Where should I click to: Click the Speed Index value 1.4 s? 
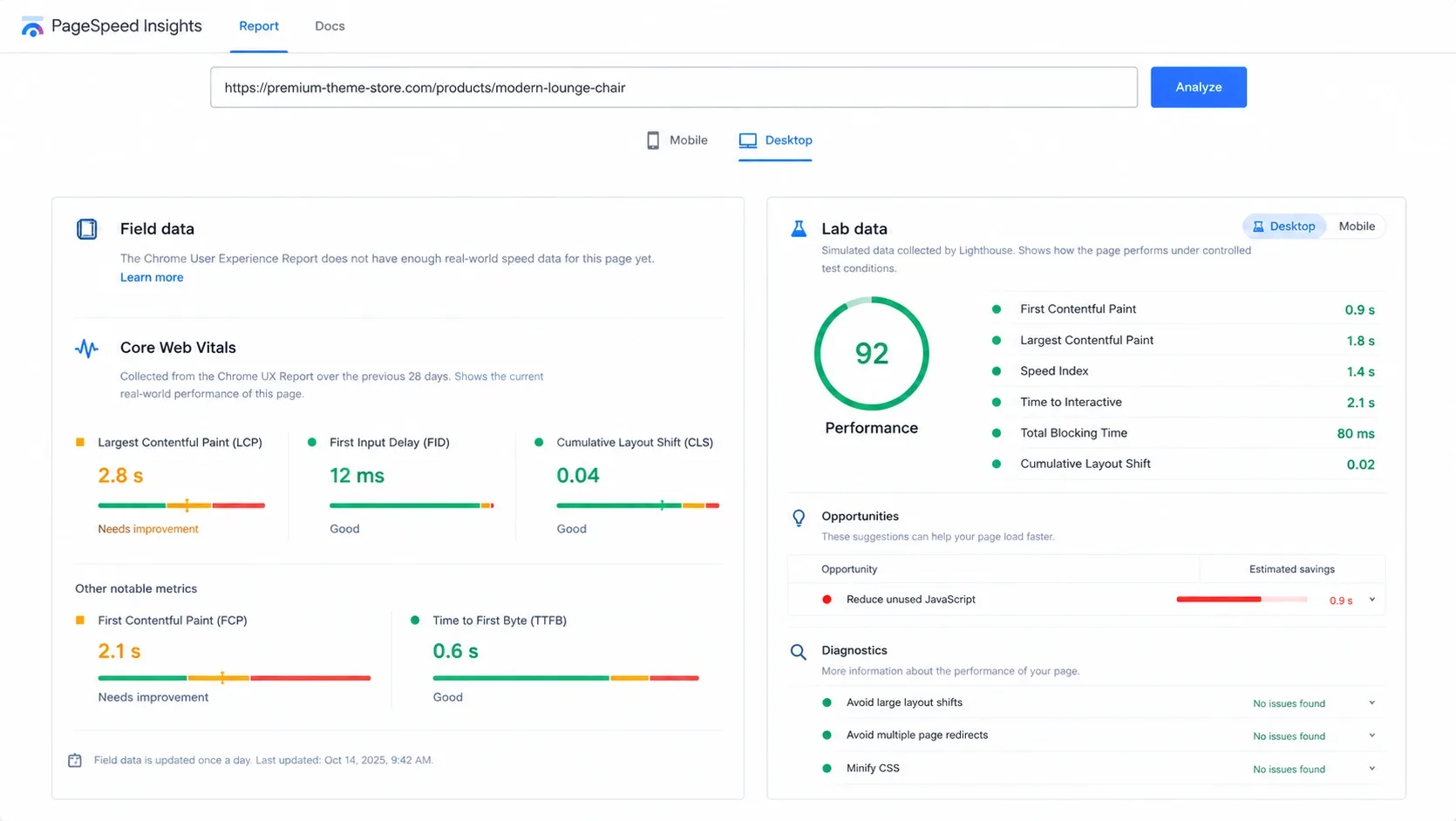point(1360,372)
